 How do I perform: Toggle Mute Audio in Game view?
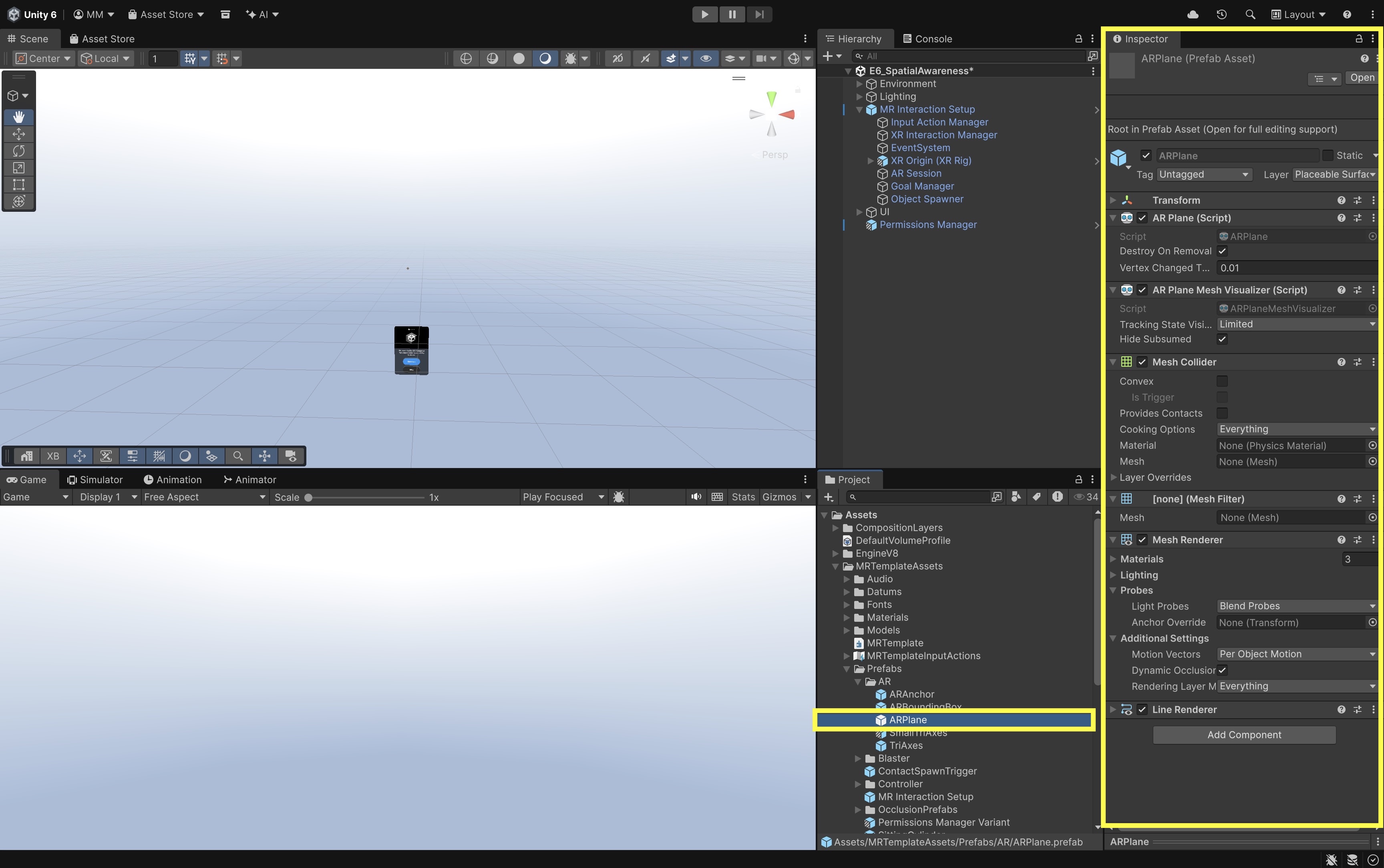tap(696, 497)
